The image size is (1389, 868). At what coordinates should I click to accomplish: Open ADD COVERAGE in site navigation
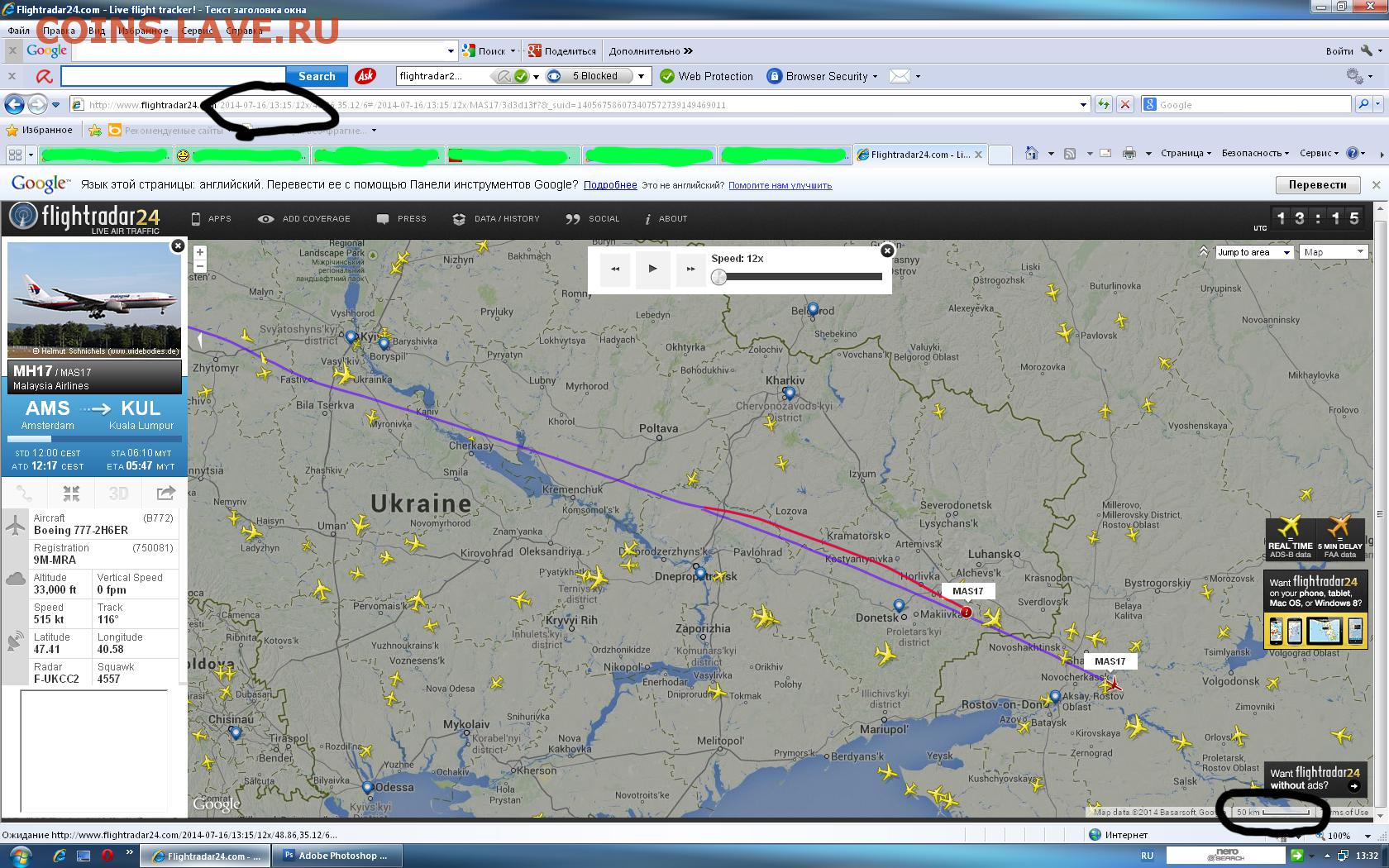coord(304,219)
